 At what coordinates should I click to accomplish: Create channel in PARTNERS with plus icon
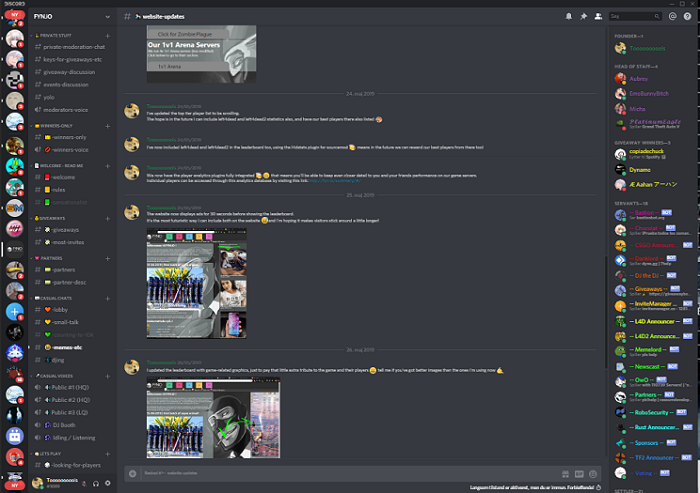[x=108, y=259]
